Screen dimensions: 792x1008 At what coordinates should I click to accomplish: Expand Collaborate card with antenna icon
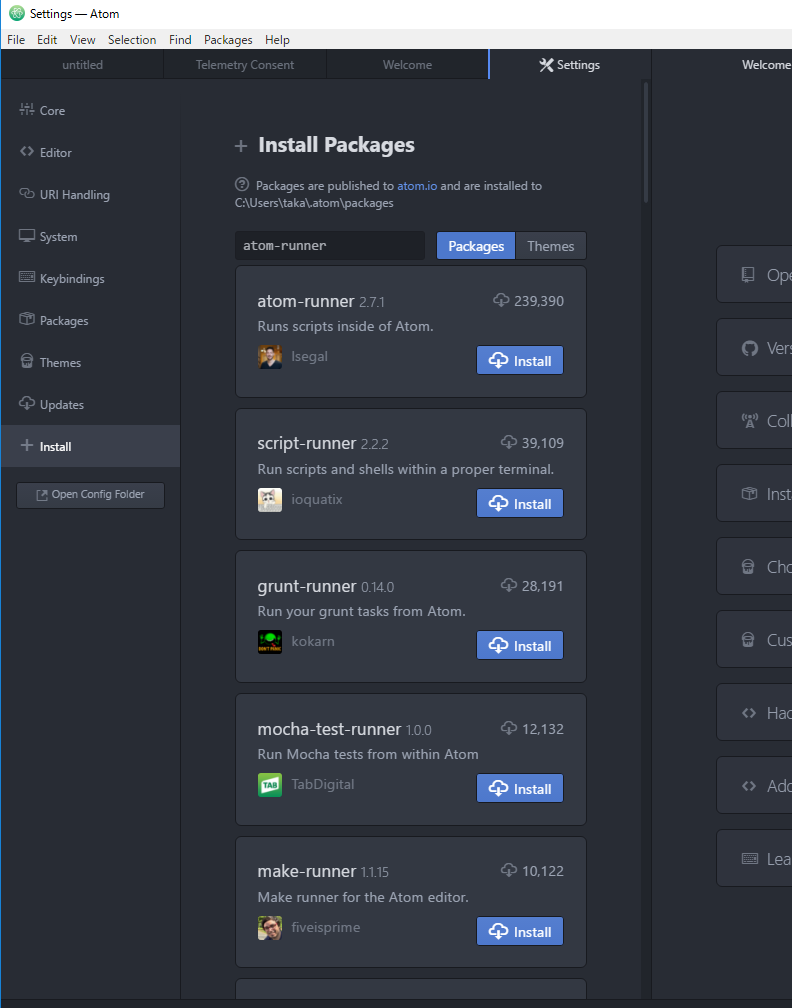[x=754, y=421]
